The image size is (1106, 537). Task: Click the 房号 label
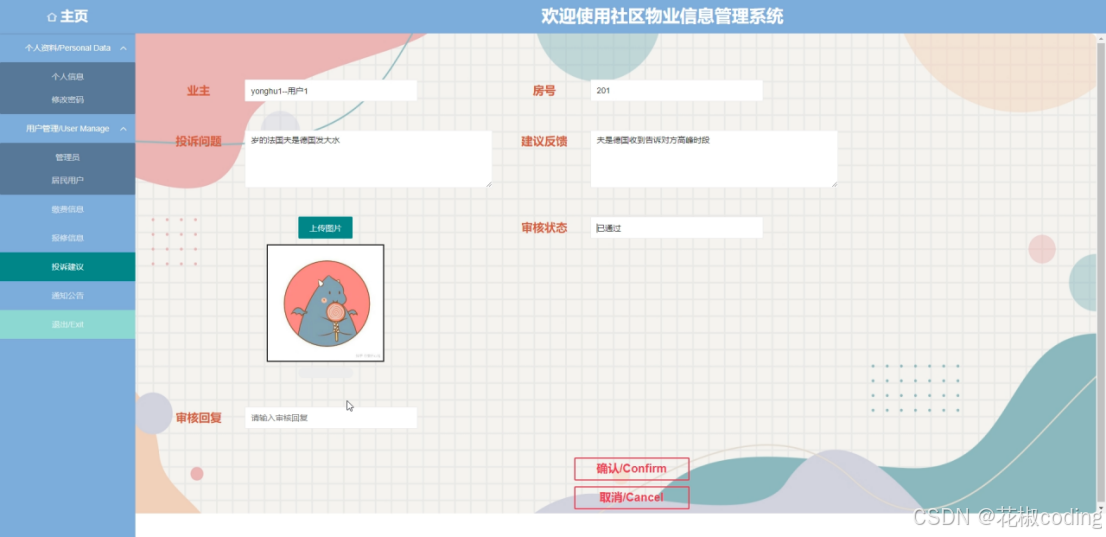point(544,90)
